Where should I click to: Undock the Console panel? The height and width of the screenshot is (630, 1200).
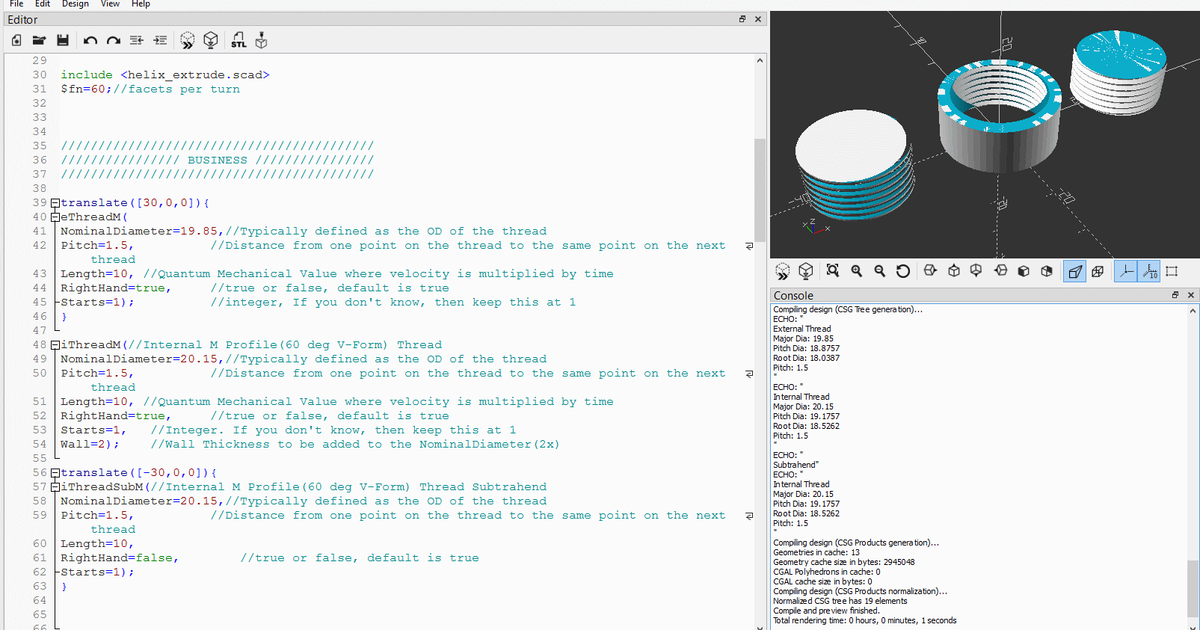(x=1176, y=296)
